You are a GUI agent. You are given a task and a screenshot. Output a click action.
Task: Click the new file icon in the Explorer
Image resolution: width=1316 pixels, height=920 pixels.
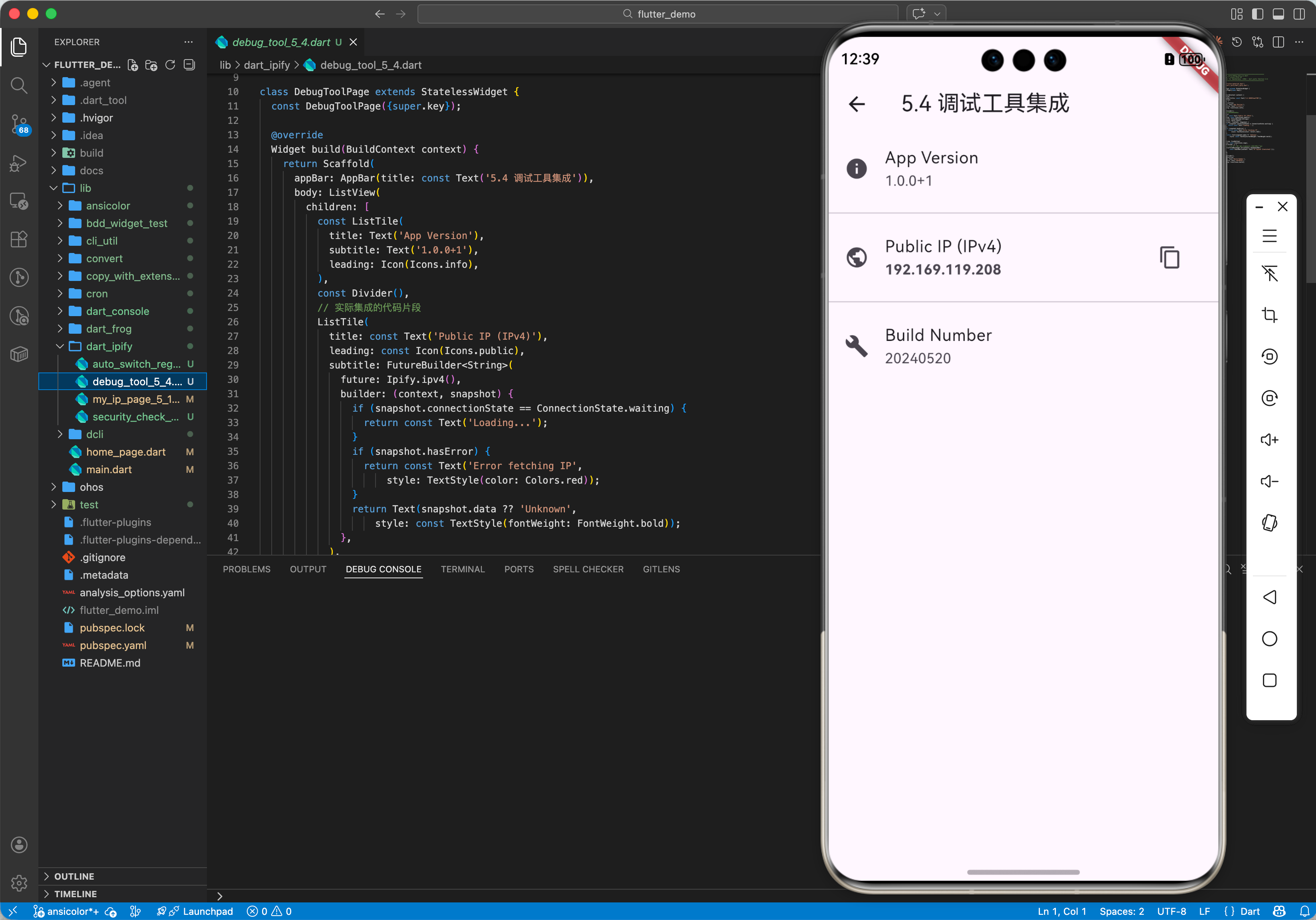132,65
